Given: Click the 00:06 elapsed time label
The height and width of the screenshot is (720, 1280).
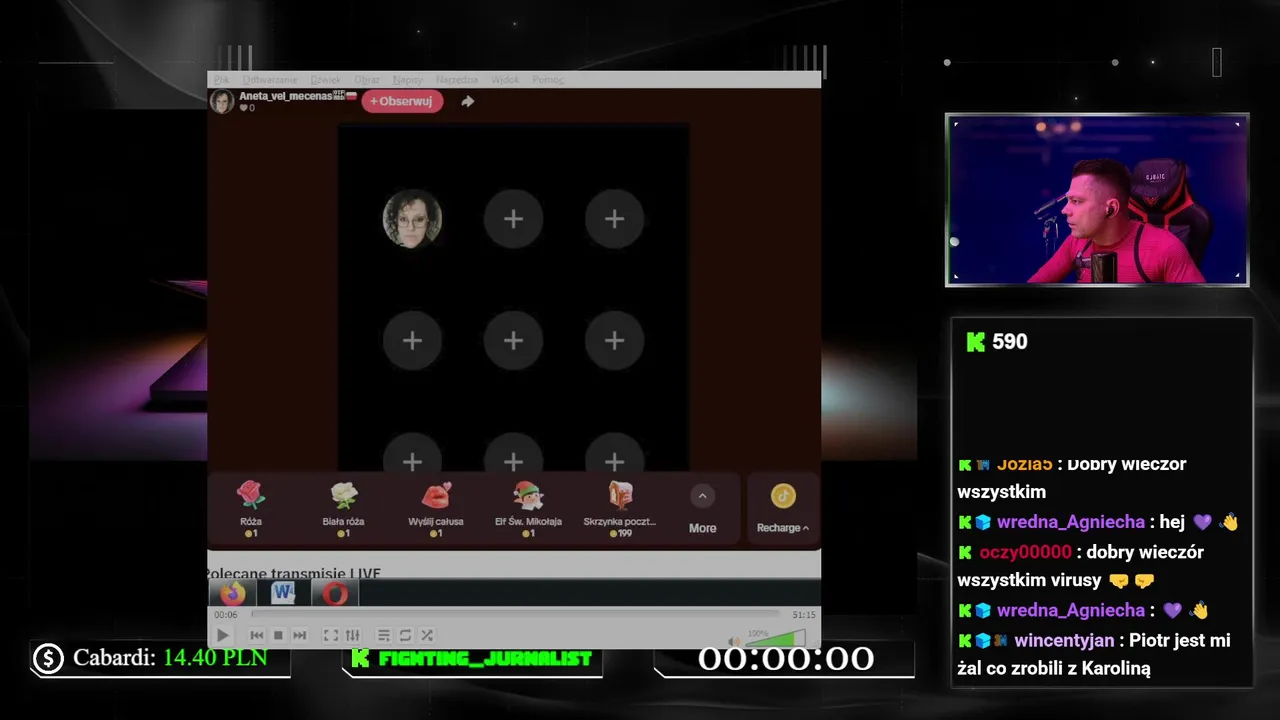Looking at the screenshot, I should click(x=226, y=615).
